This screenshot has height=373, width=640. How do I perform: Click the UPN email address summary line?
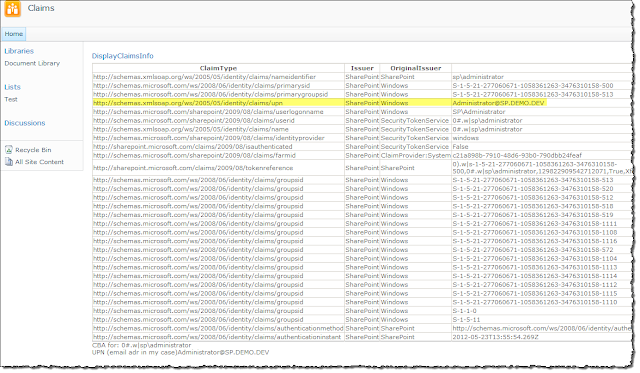(x=180, y=352)
